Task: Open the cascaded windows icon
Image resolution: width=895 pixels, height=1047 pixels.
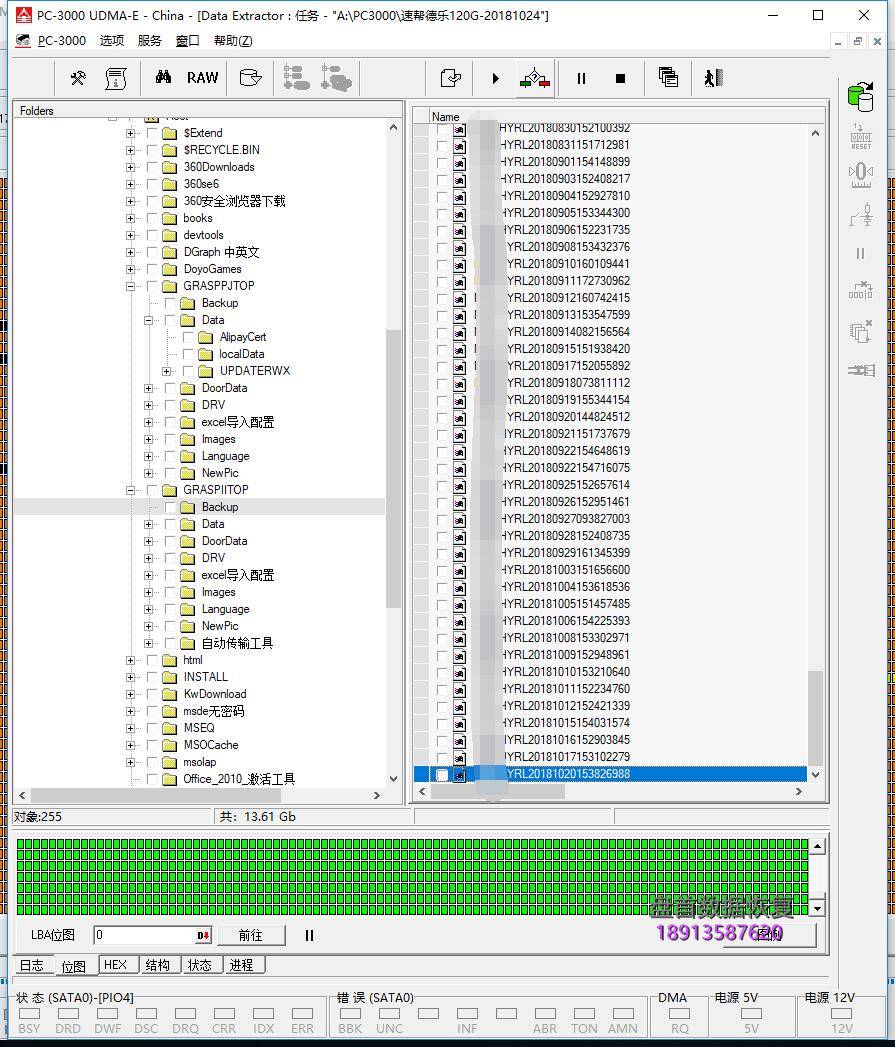Action: point(668,77)
